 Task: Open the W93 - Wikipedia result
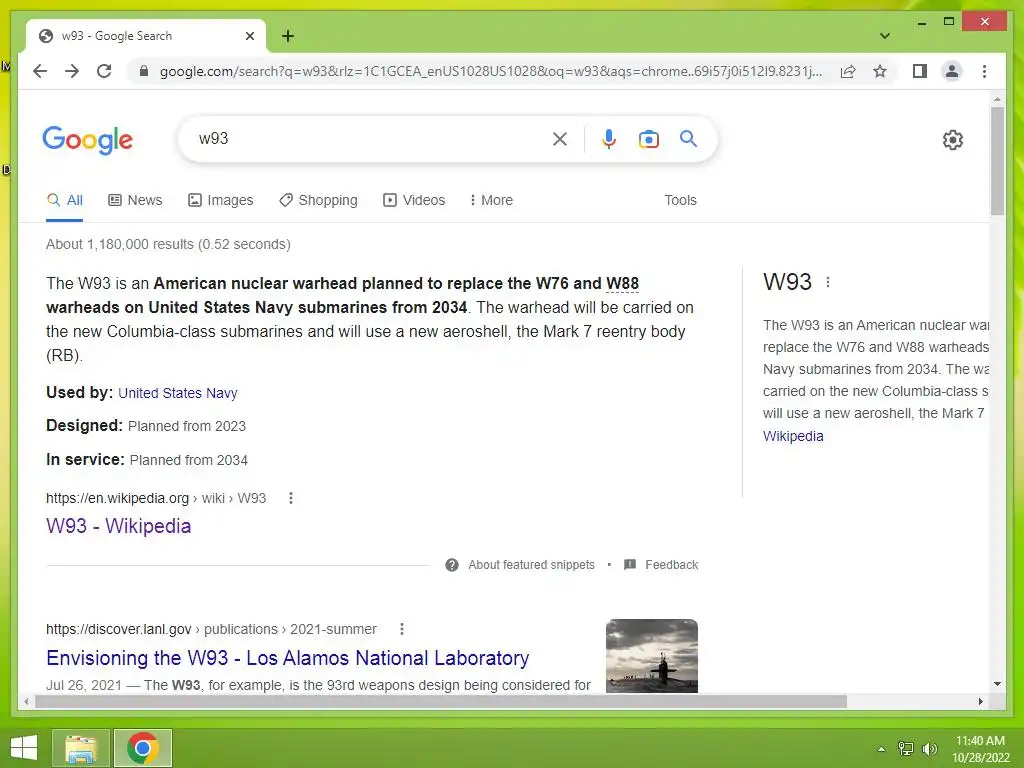coord(118,526)
